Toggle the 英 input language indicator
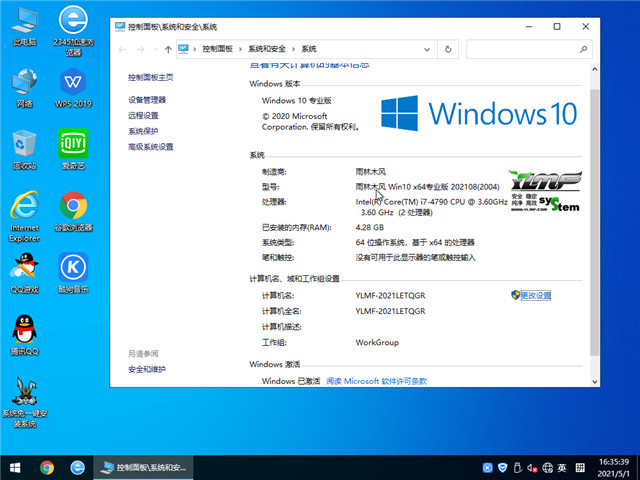 coord(562,467)
